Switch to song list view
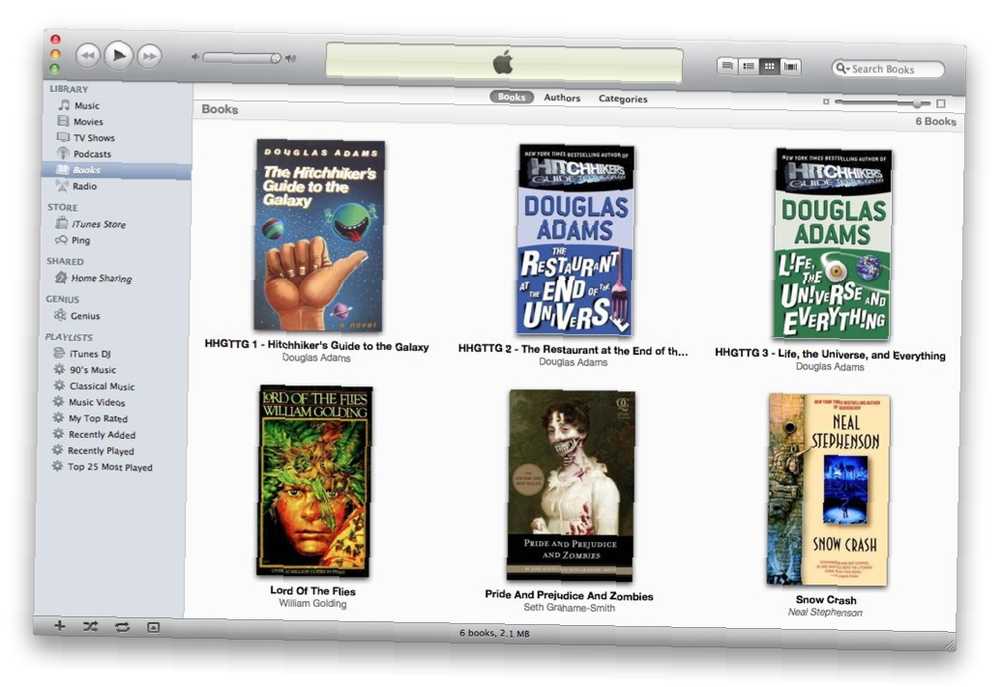The width and height of the screenshot is (1000, 687). (x=728, y=65)
